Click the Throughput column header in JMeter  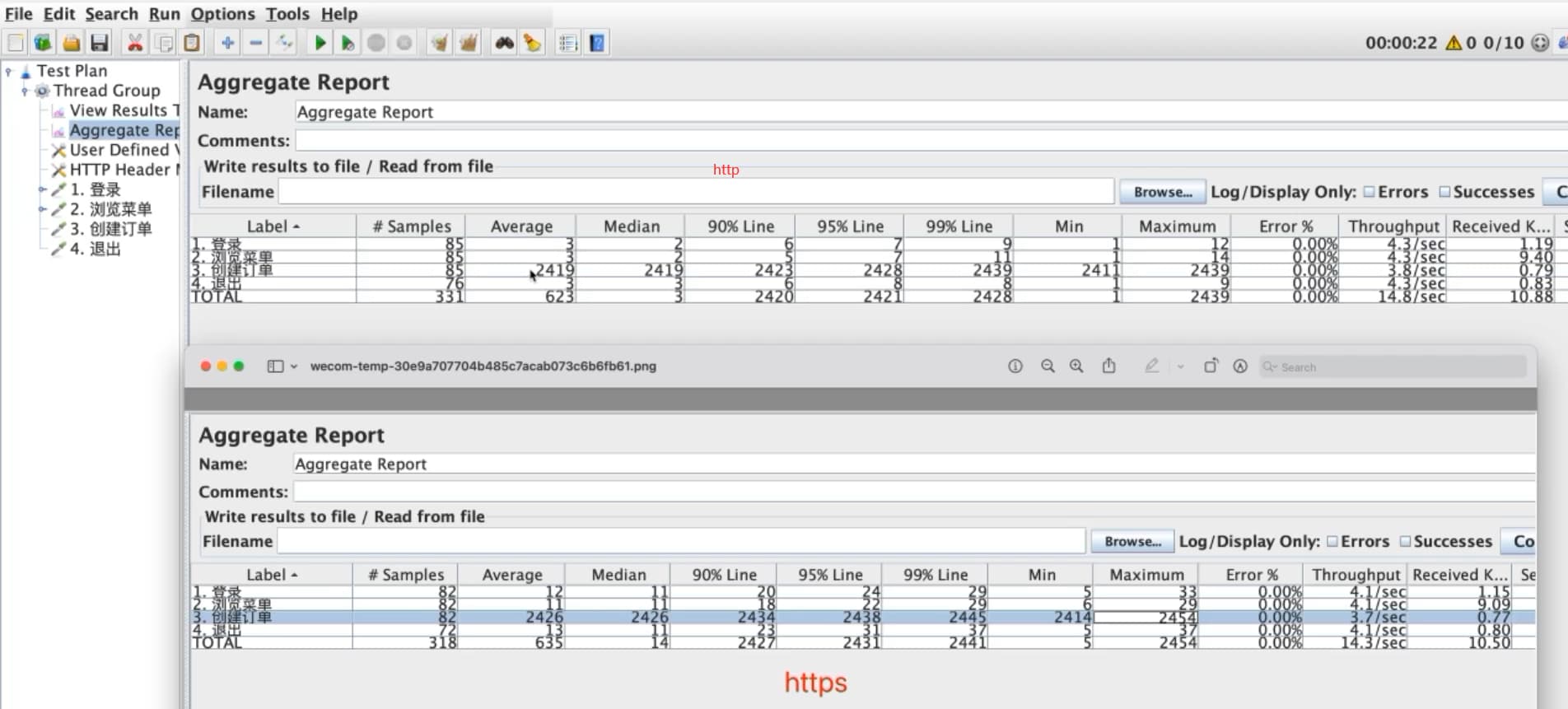pos(1393,226)
